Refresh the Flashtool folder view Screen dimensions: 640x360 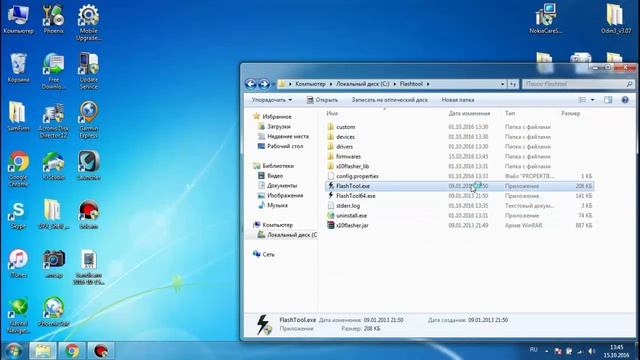(x=513, y=84)
